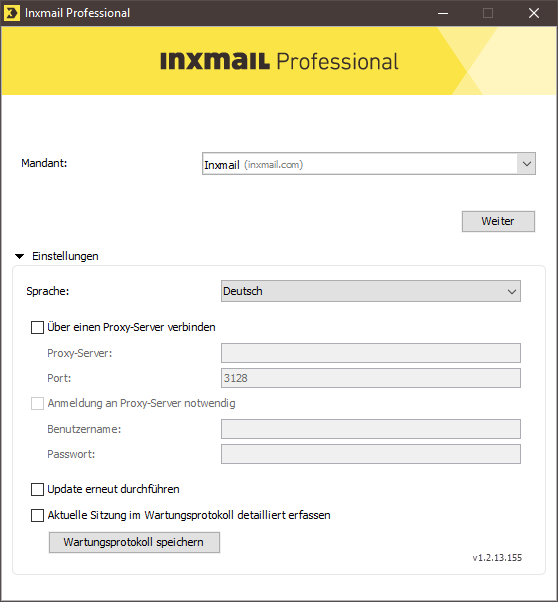
Task: Close the Inxmail Professional window
Action: point(534,13)
